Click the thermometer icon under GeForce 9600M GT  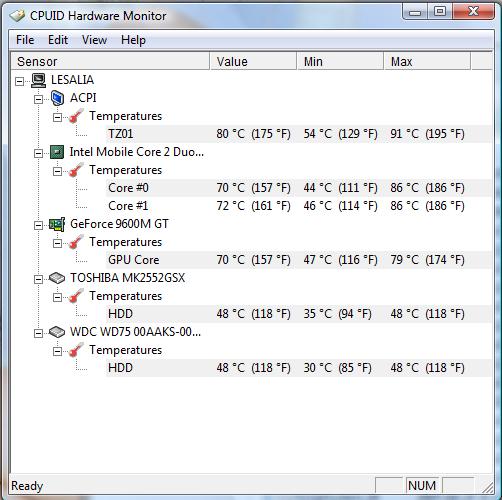pyautogui.click(x=76, y=242)
